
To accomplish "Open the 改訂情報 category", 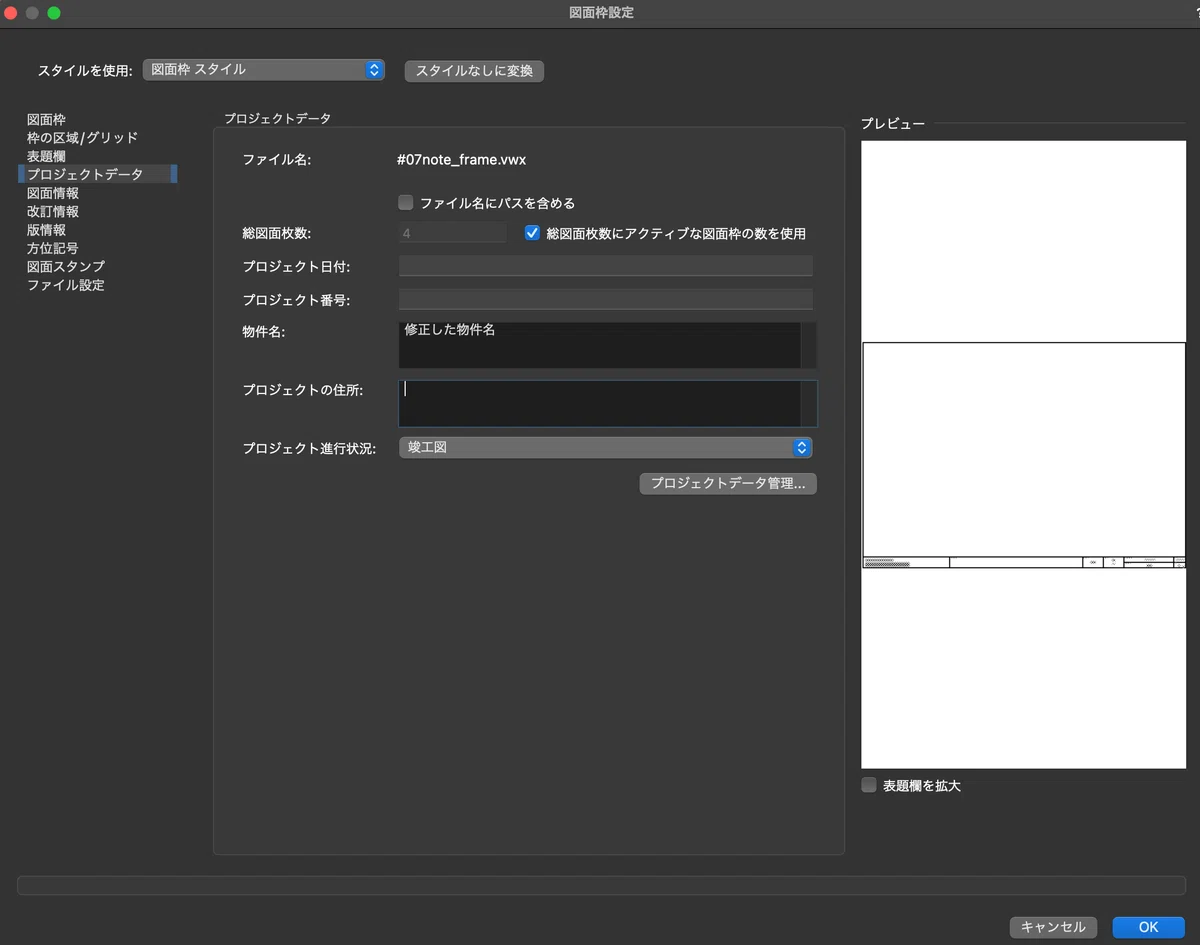I will click(52, 211).
